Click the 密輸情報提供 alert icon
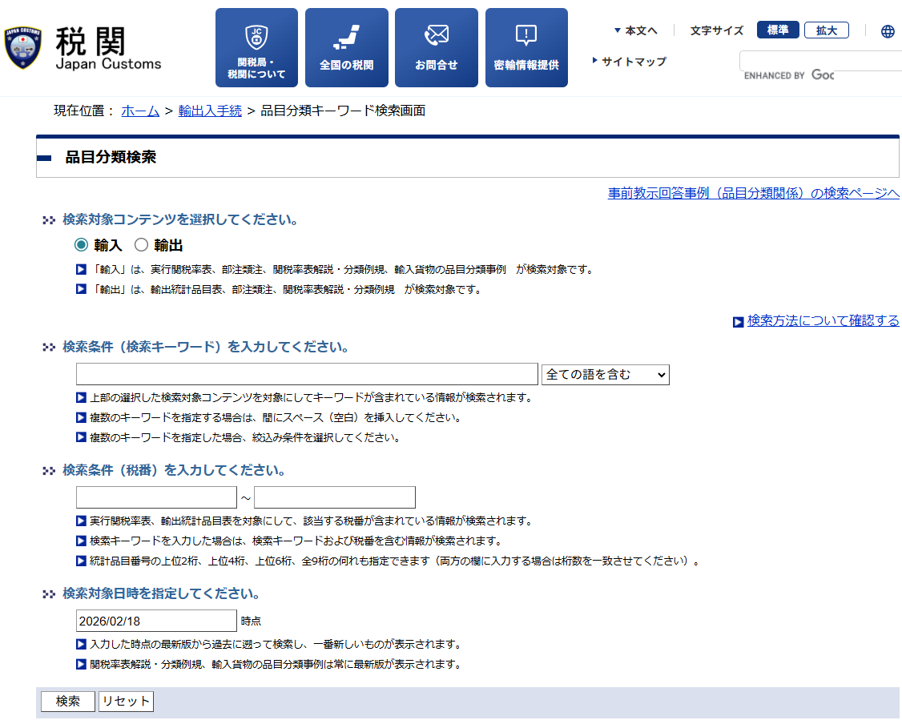This screenshot has width=902, height=720. coord(526,47)
